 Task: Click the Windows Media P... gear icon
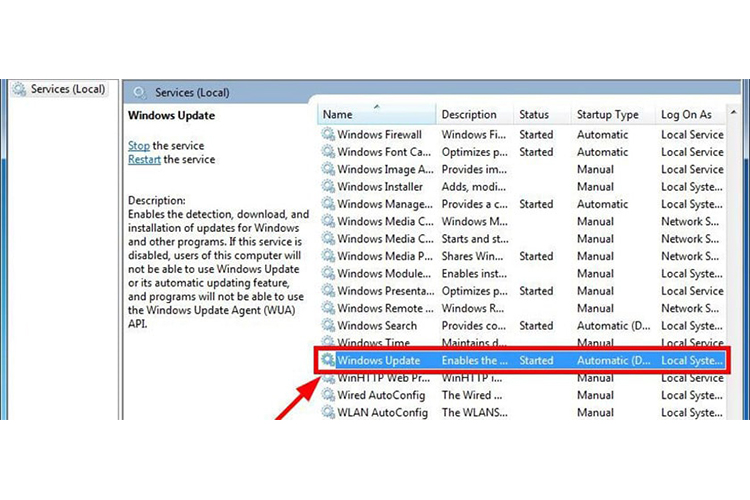tap(328, 256)
